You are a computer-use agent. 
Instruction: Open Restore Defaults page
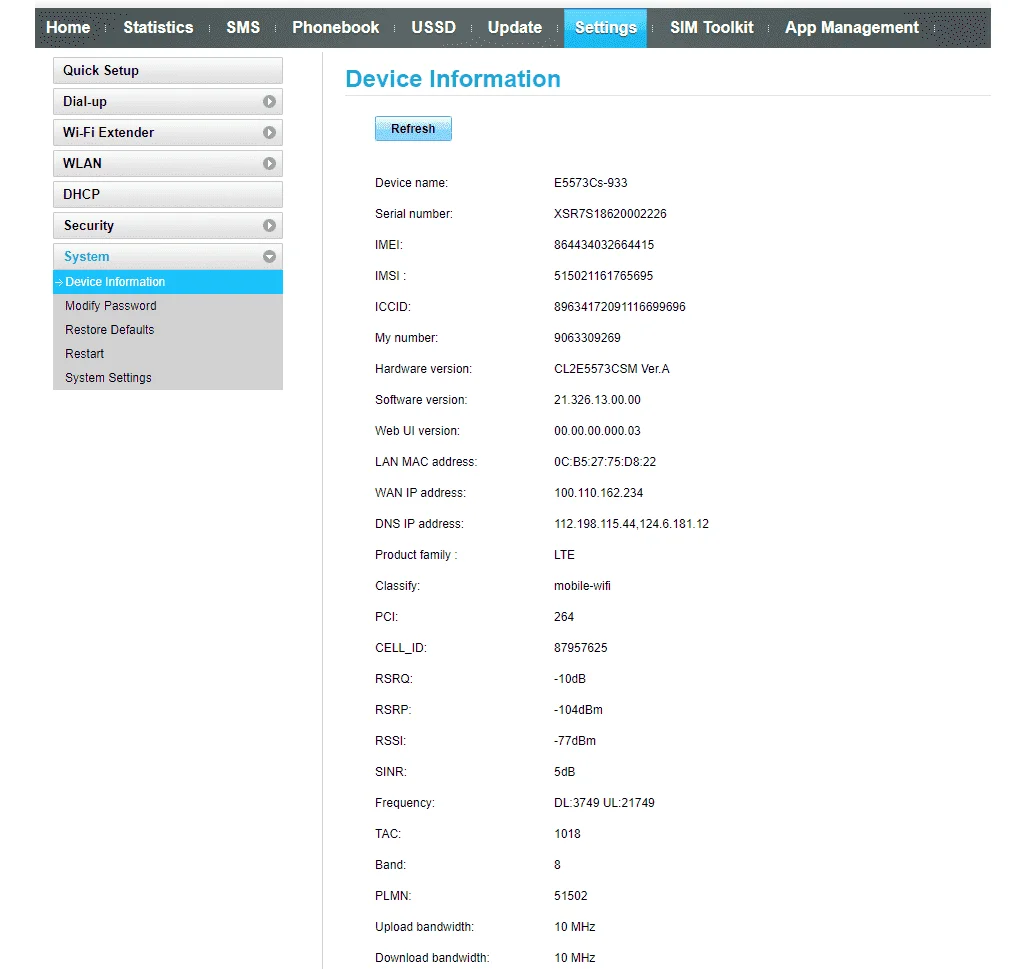click(109, 330)
